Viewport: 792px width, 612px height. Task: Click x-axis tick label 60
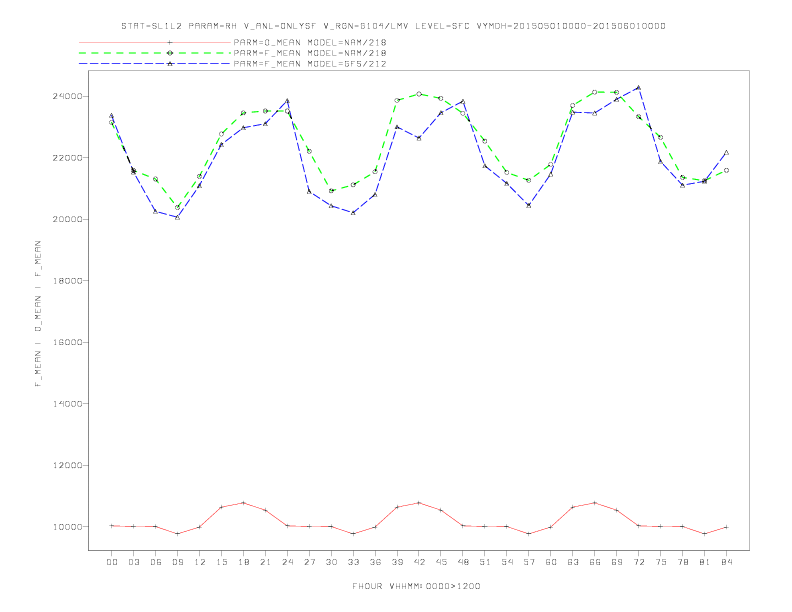point(551,562)
